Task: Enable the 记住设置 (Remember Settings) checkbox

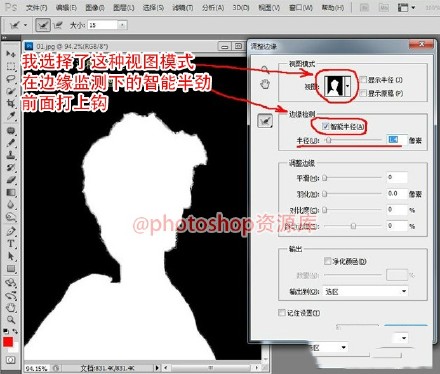Action: coord(282,313)
